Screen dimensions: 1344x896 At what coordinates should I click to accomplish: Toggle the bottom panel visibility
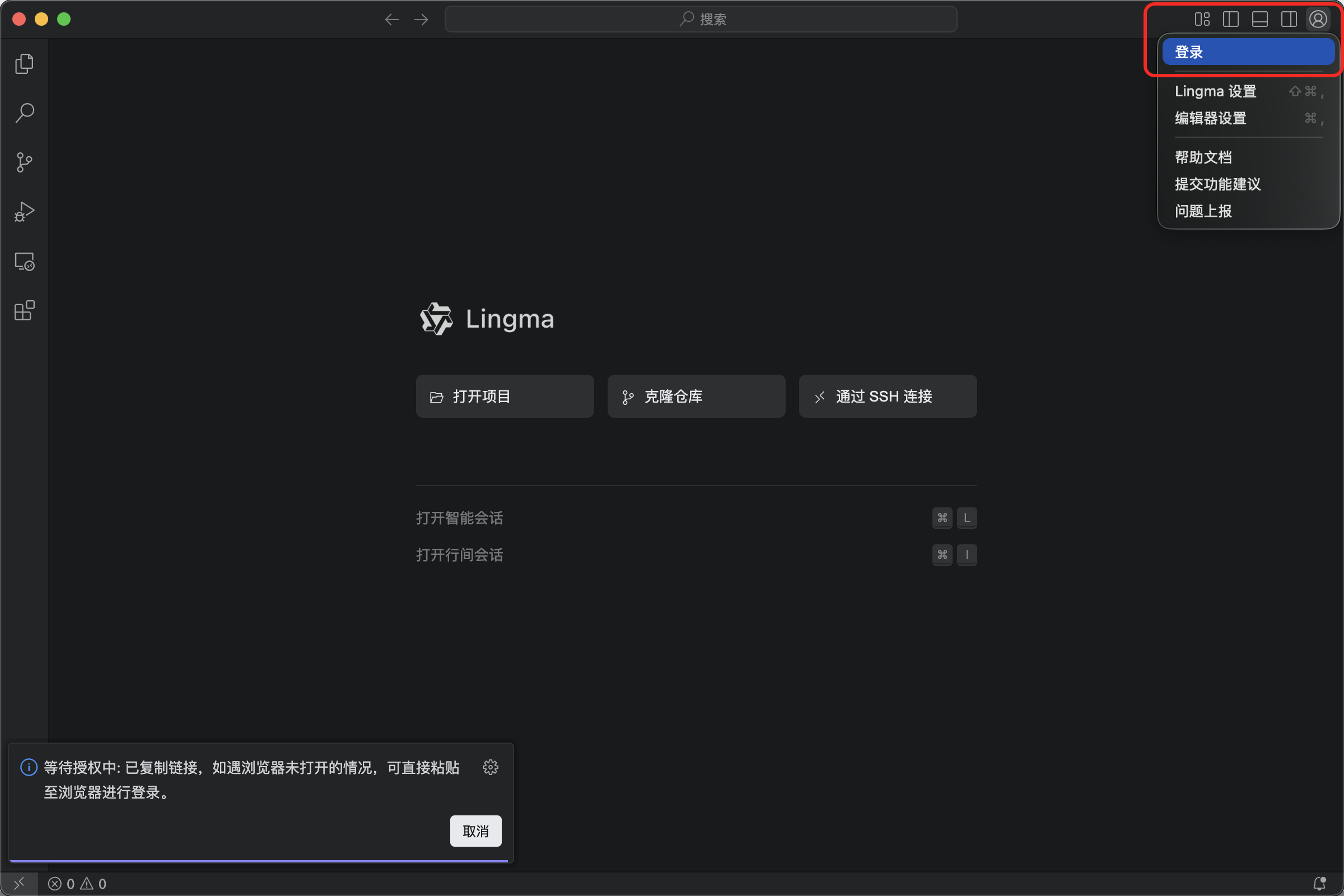1260,20
